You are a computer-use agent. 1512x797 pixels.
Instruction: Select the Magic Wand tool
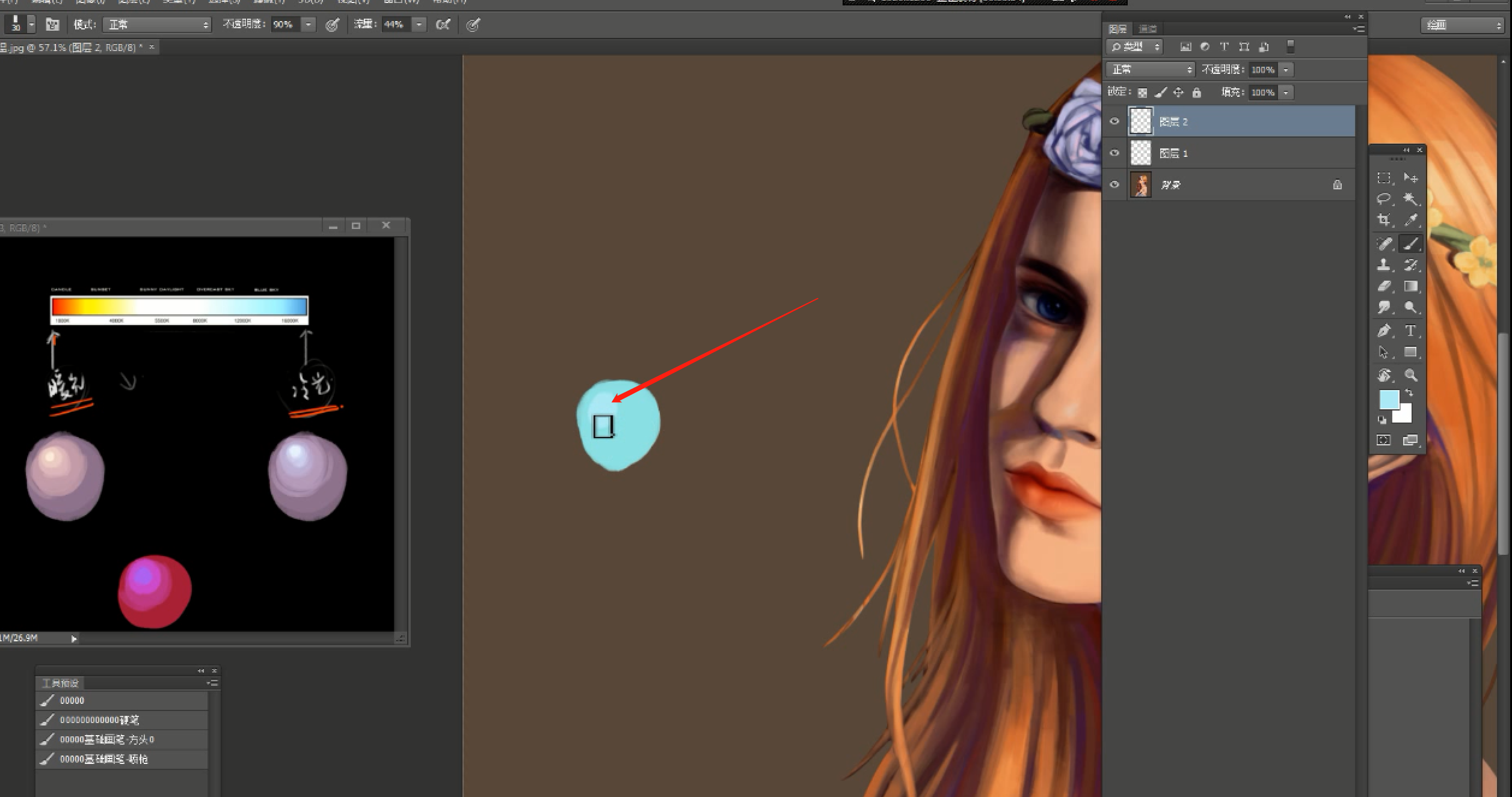coord(1410,199)
